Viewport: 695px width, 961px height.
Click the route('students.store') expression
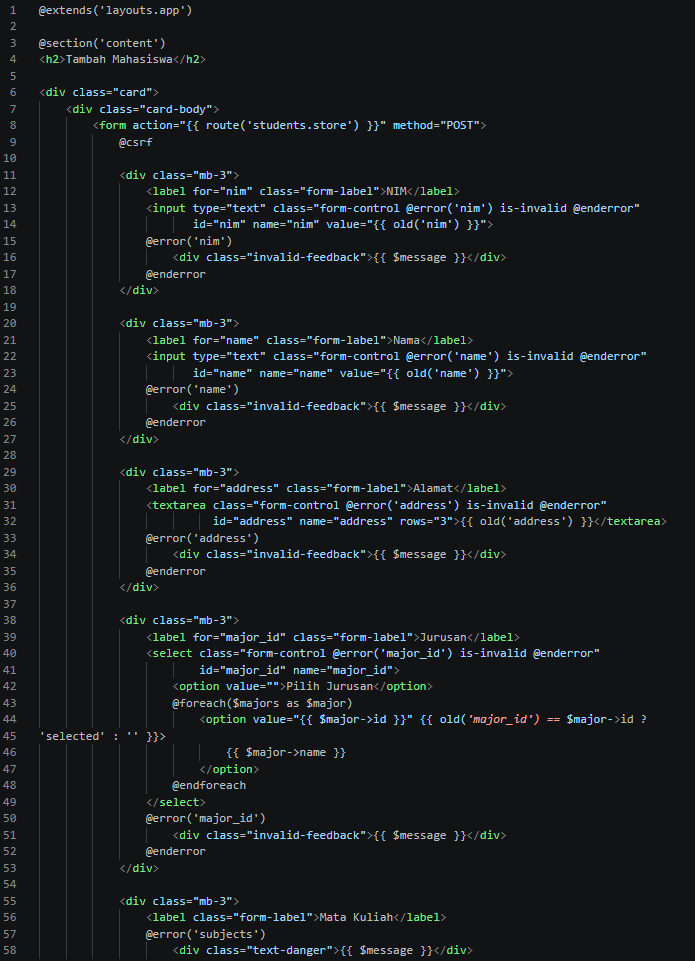(283, 125)
